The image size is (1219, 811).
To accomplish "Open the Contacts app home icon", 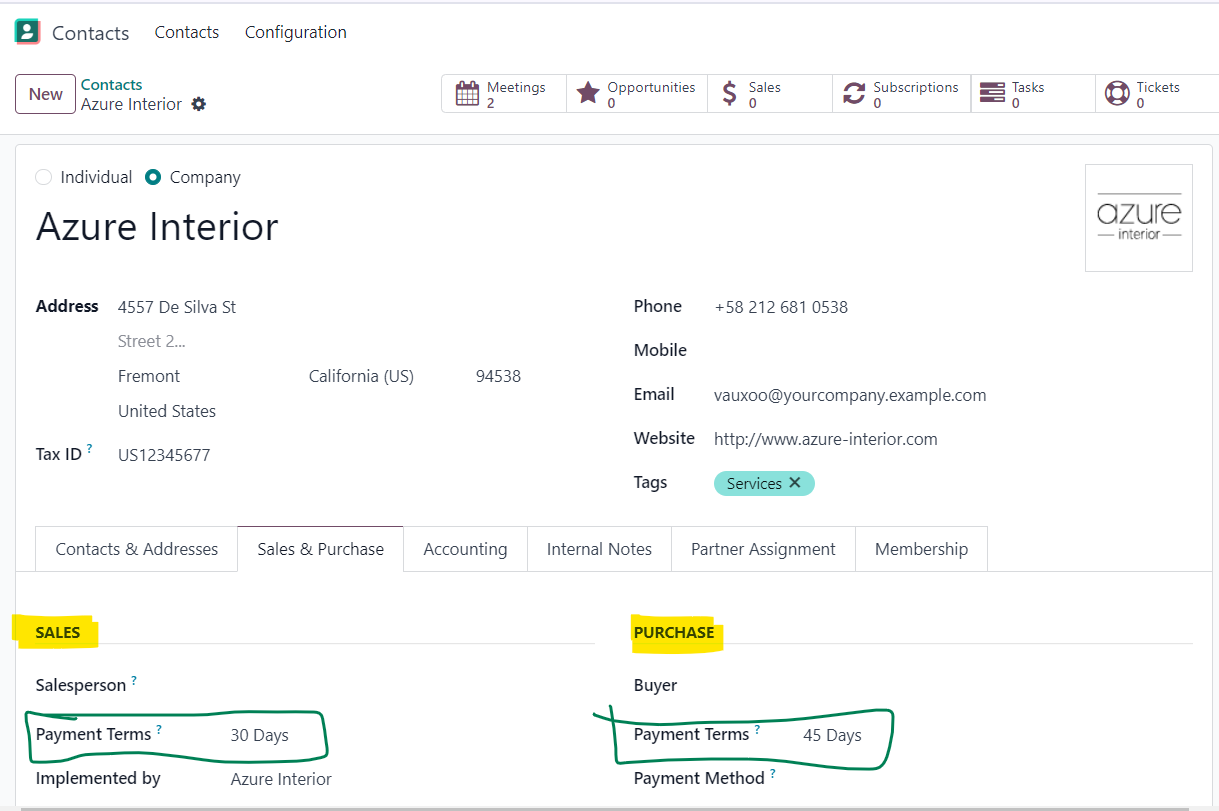I will coord(27,32).
